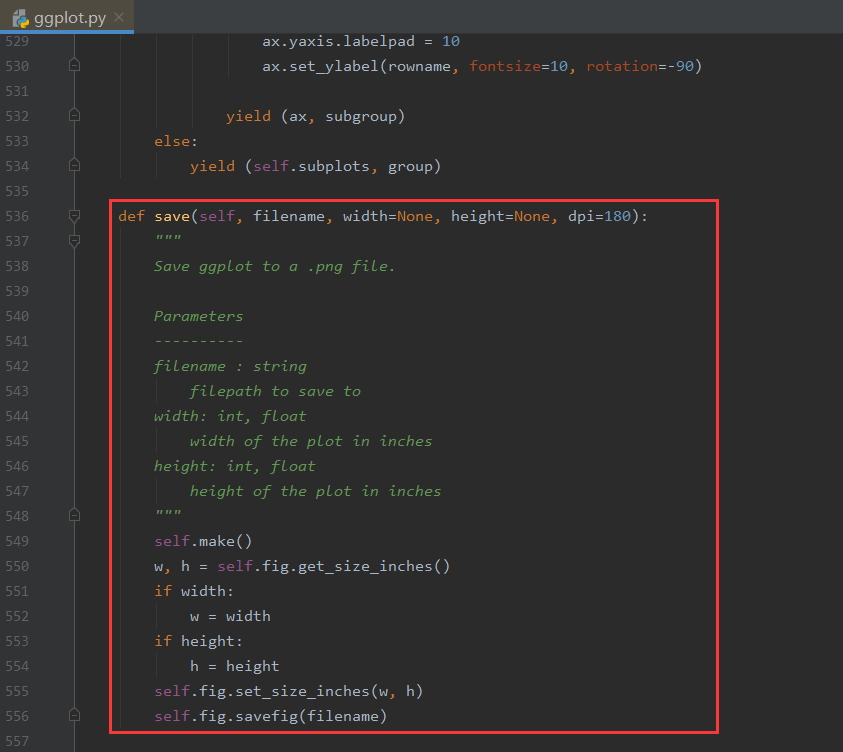Collapse the docstring fold marker on line 537

[x=75, y=241]
